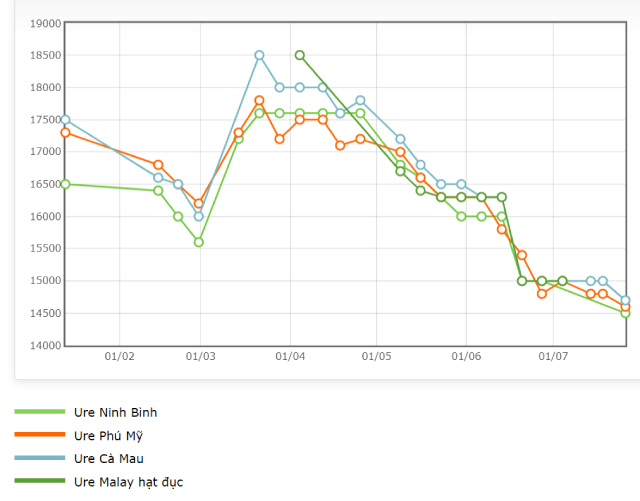This screenshot has height=501, width=640.
Task: Click the final Ninh Bình point at 14500
Action: click(625, 313)
